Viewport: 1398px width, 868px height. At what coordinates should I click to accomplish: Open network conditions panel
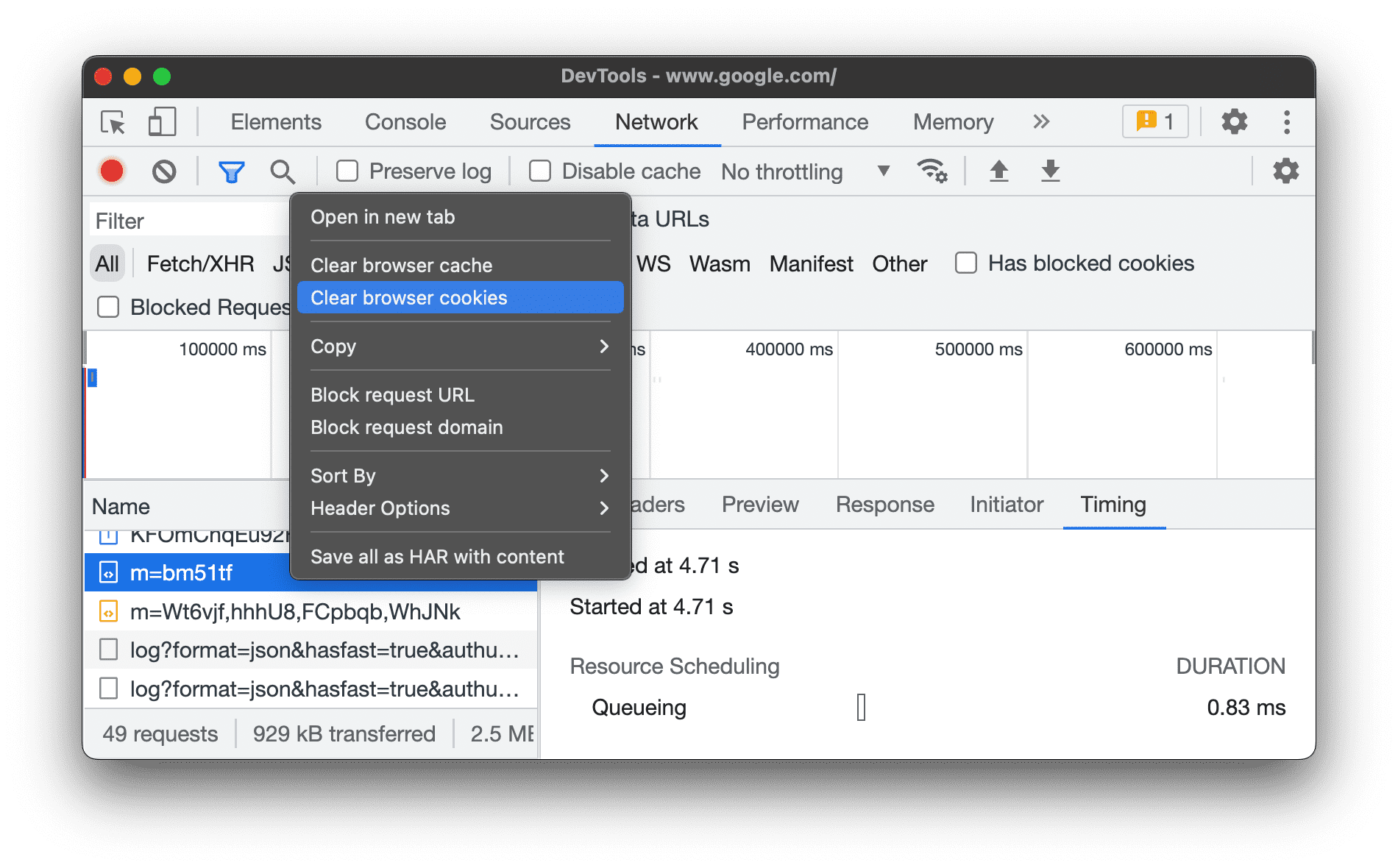pos(932,171)
